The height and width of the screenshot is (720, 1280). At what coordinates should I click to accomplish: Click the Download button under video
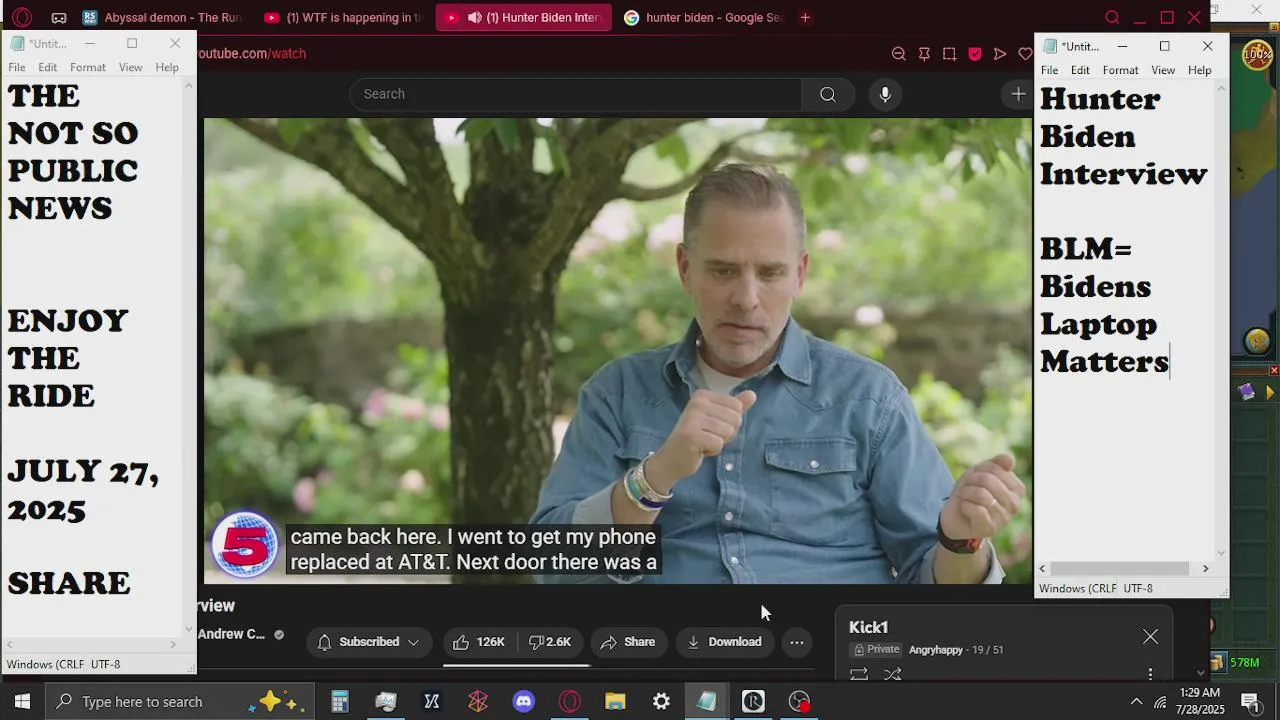(x=724, y=642)
